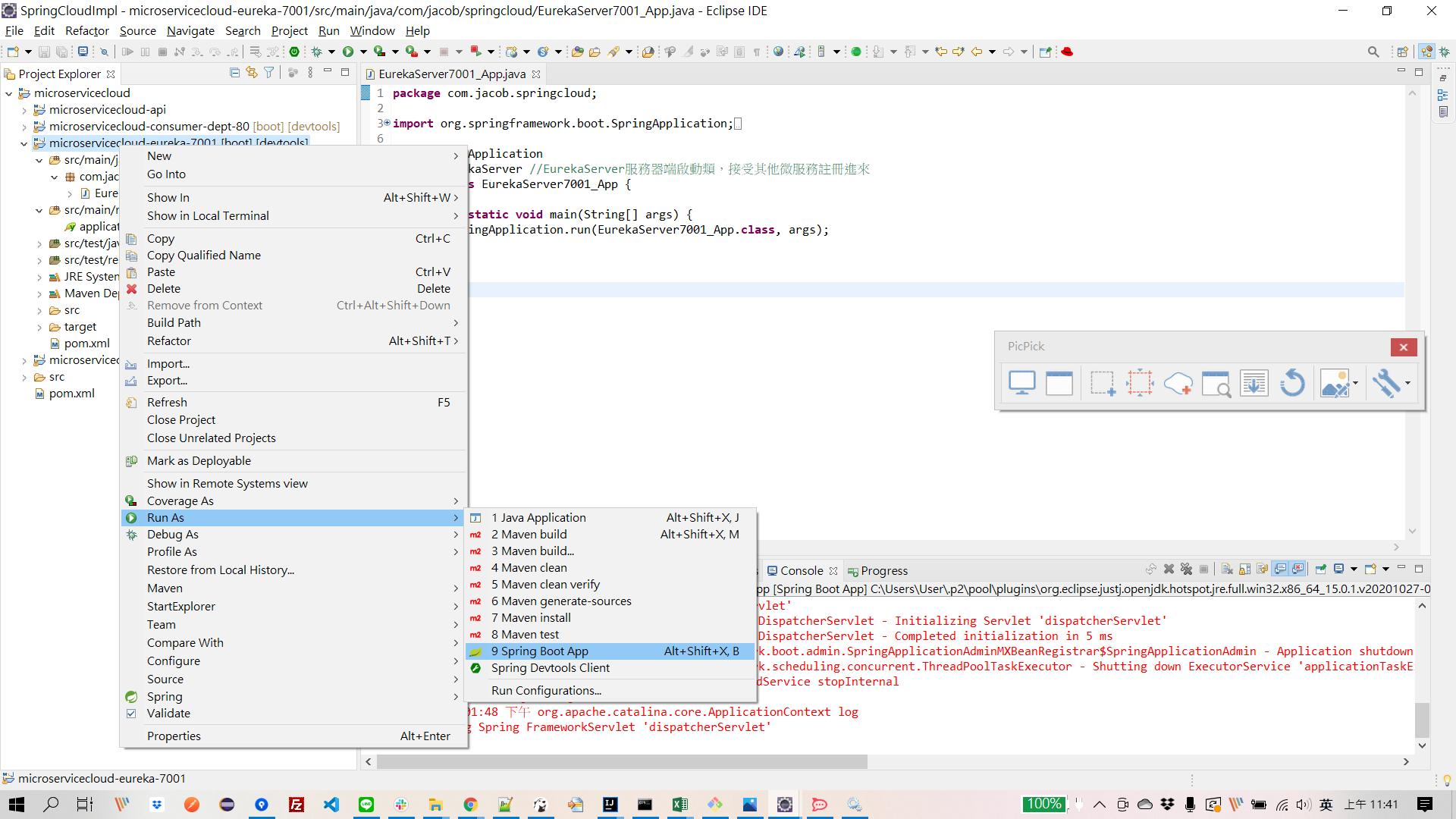
Task: Toggle Show Whitespace Characters pilcrow icon
Action: [756, 52]
